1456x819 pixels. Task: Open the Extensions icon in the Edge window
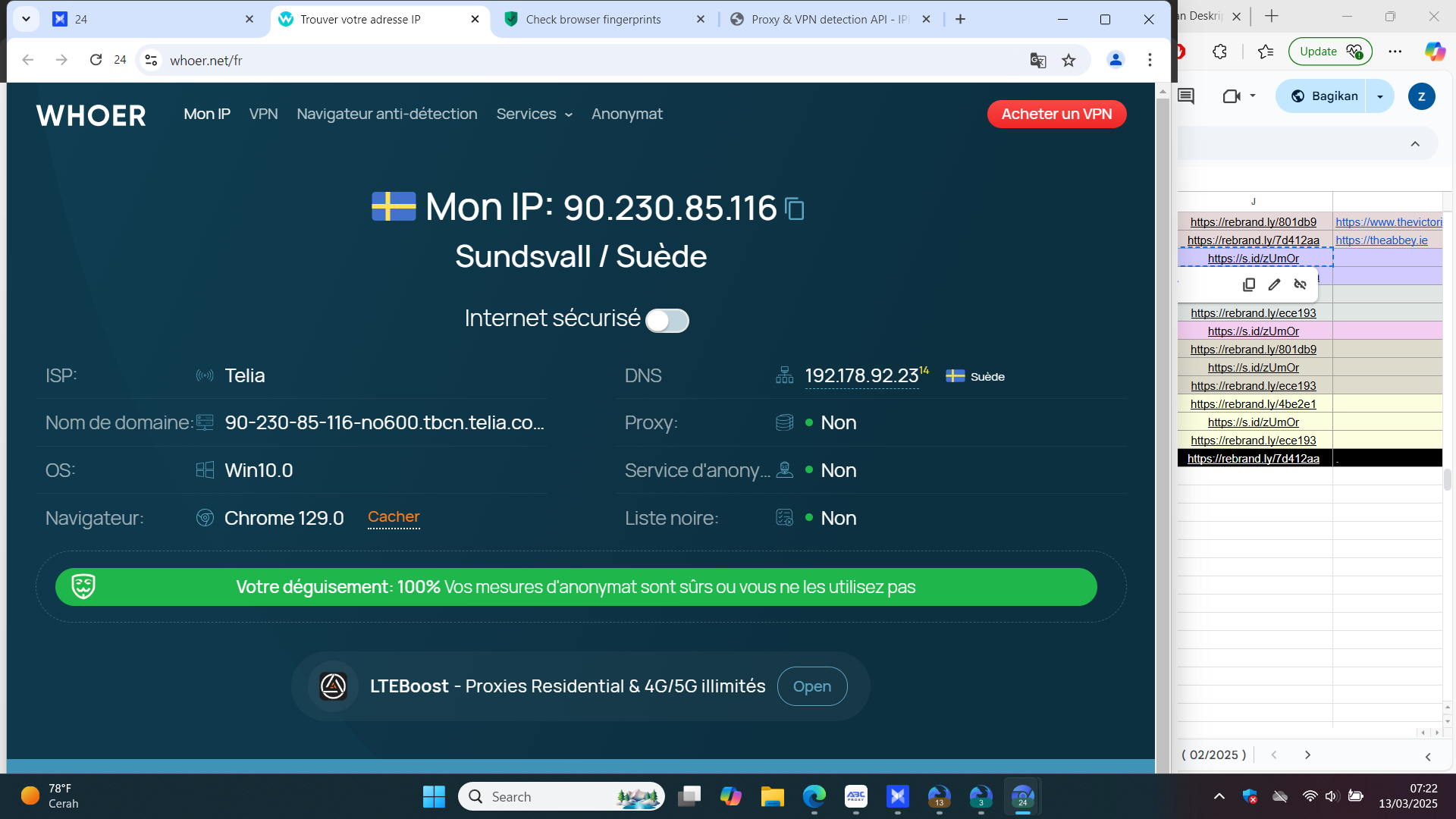[1219, 52]
